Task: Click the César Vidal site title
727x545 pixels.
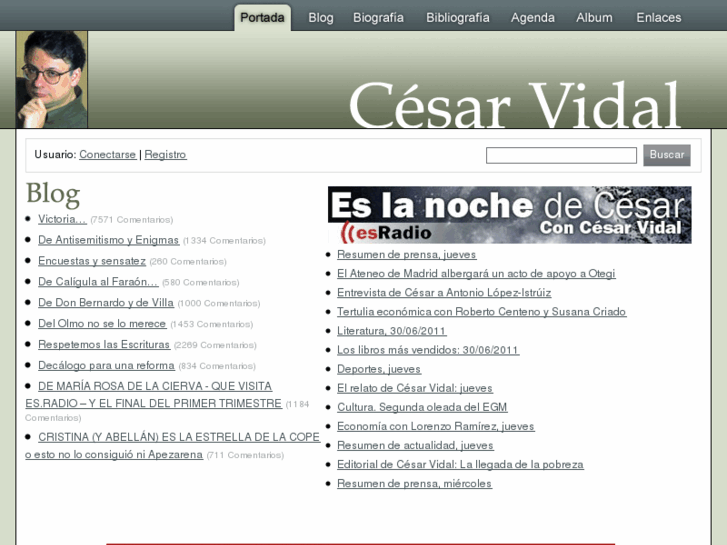Action: click(514, 104)
